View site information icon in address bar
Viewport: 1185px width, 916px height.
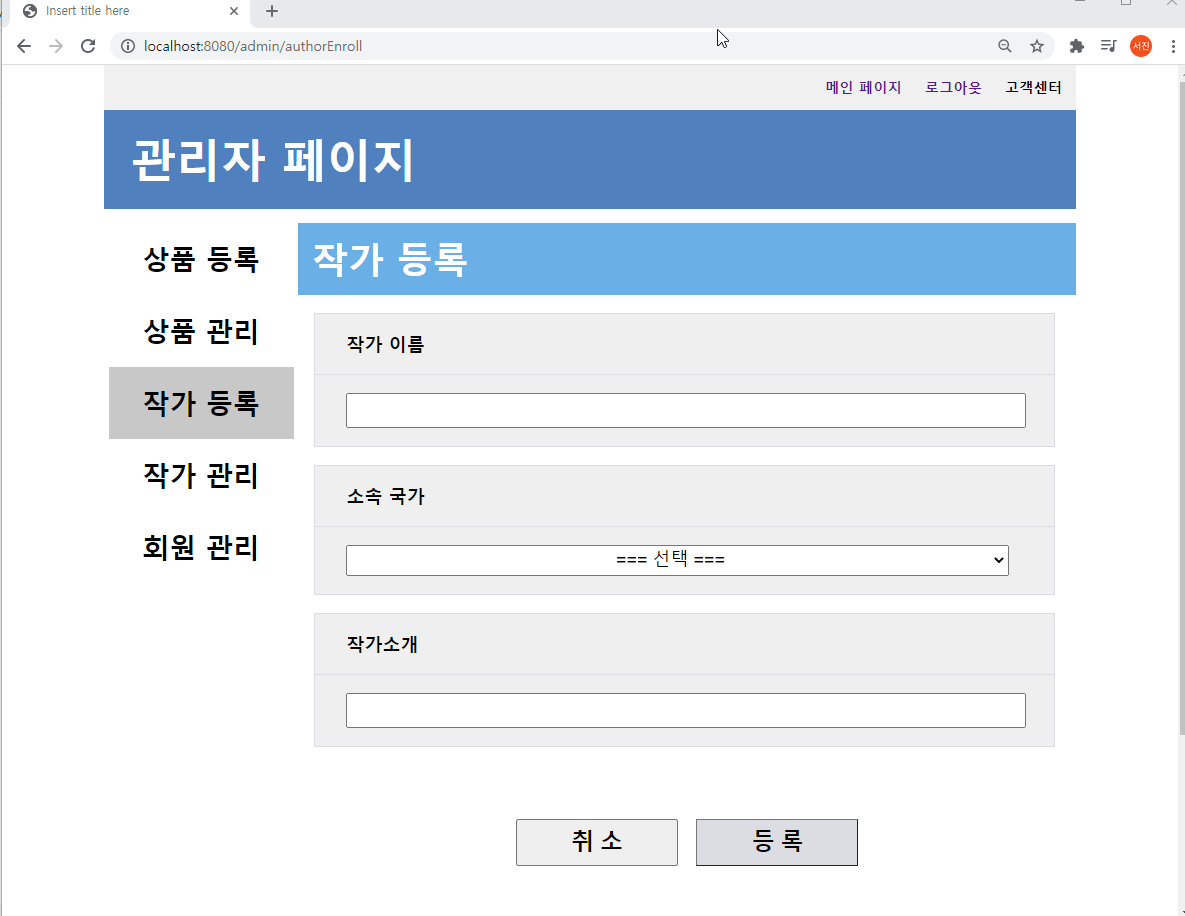pyautogui.click(x=128, y=46)
